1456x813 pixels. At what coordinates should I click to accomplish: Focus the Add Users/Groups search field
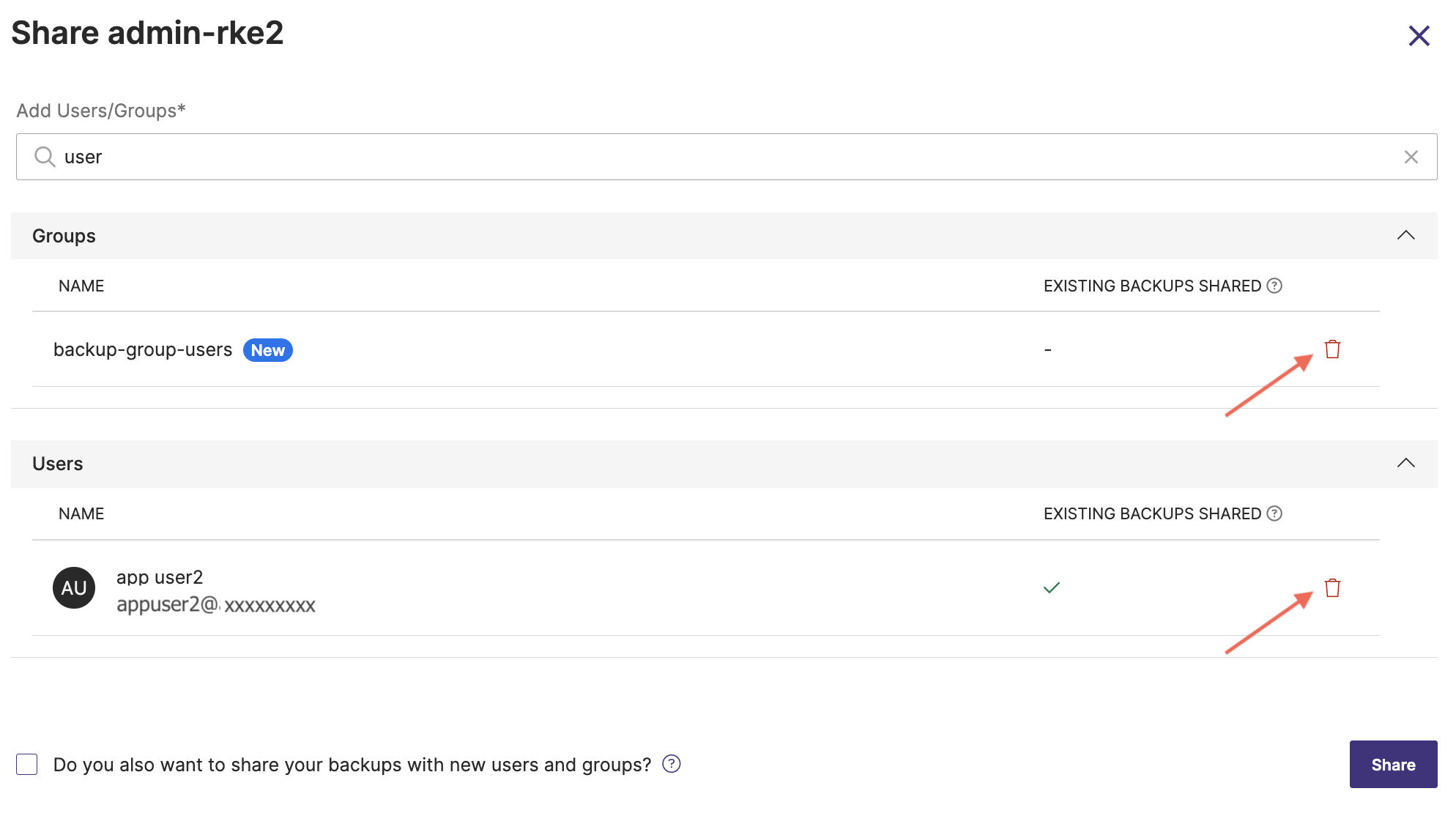tap(725, 157)
